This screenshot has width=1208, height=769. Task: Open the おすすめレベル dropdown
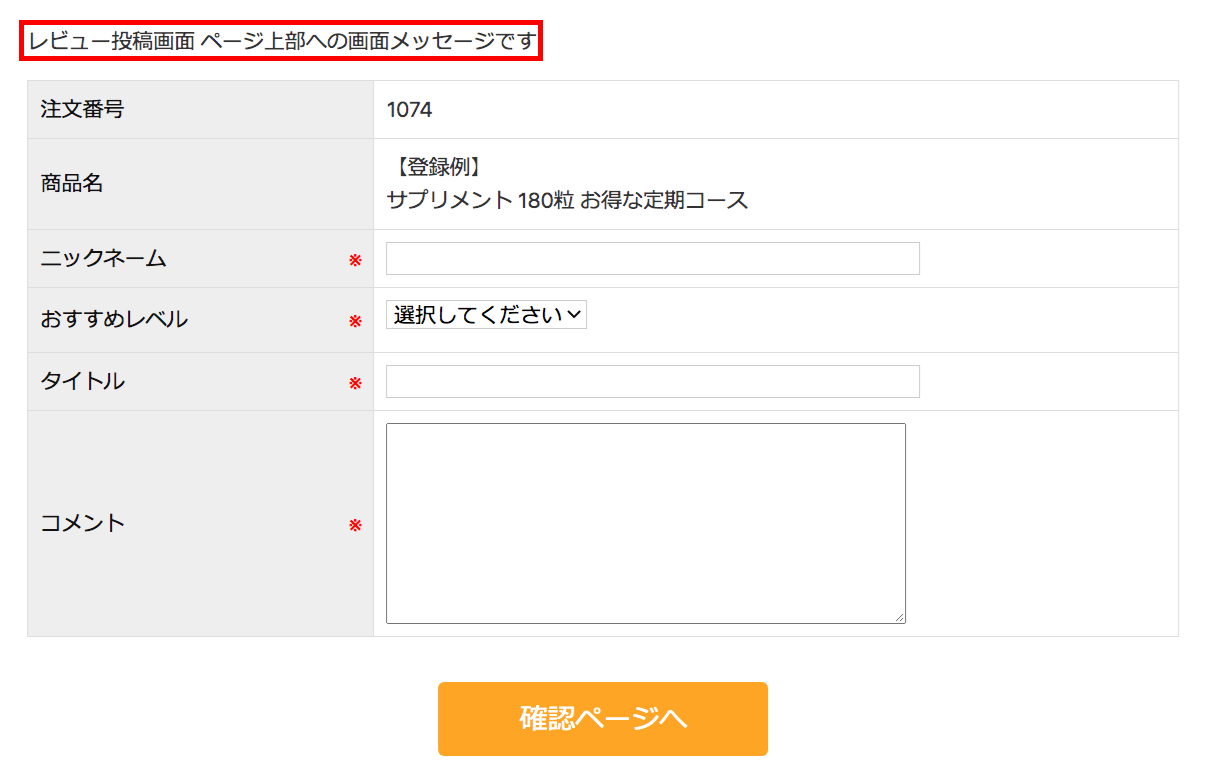[486, 315]
